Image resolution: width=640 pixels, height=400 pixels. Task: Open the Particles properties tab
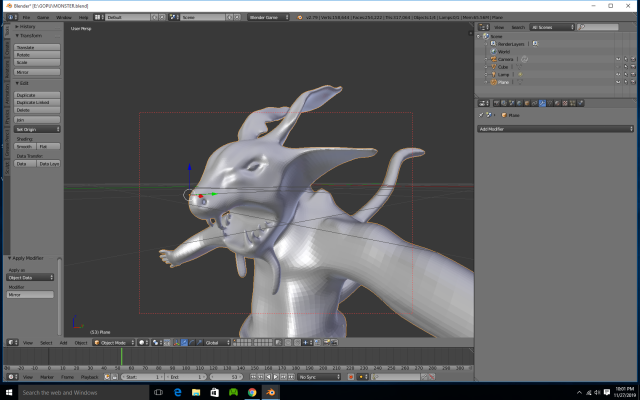pyautogui.click(x=572, y=103)
